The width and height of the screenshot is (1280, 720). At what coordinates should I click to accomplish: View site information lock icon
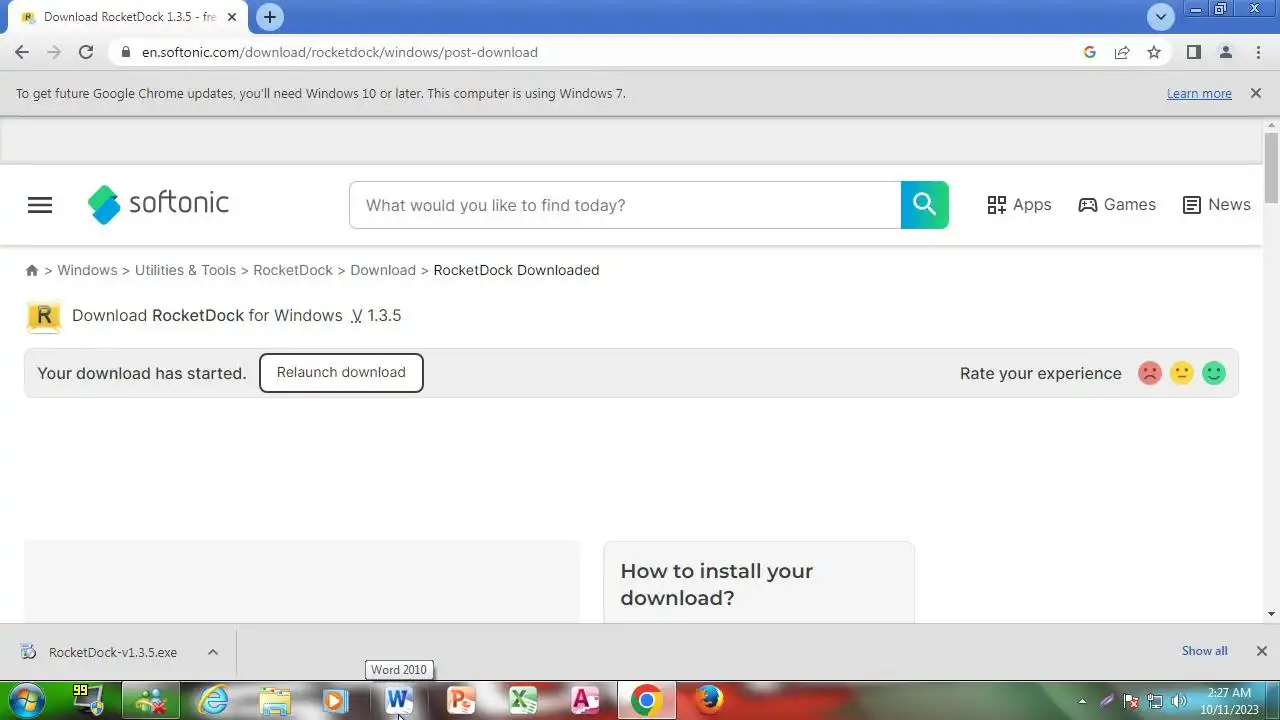pyautogui.click(x=126, y=52)
